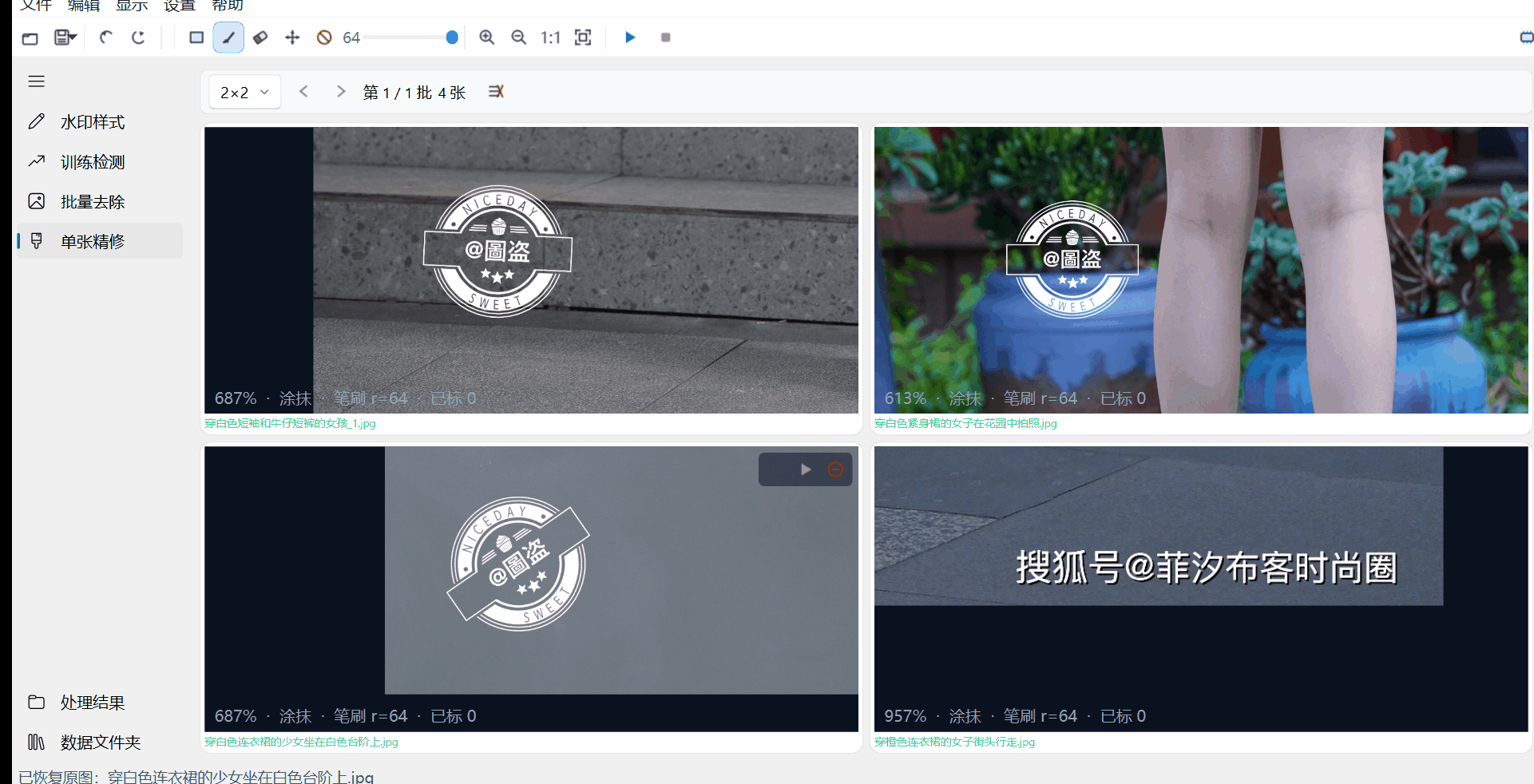This screenshot has height=784, width=1534.
Task: Open the 训练检测 sidebar page
Action: (x=100, y=162)
